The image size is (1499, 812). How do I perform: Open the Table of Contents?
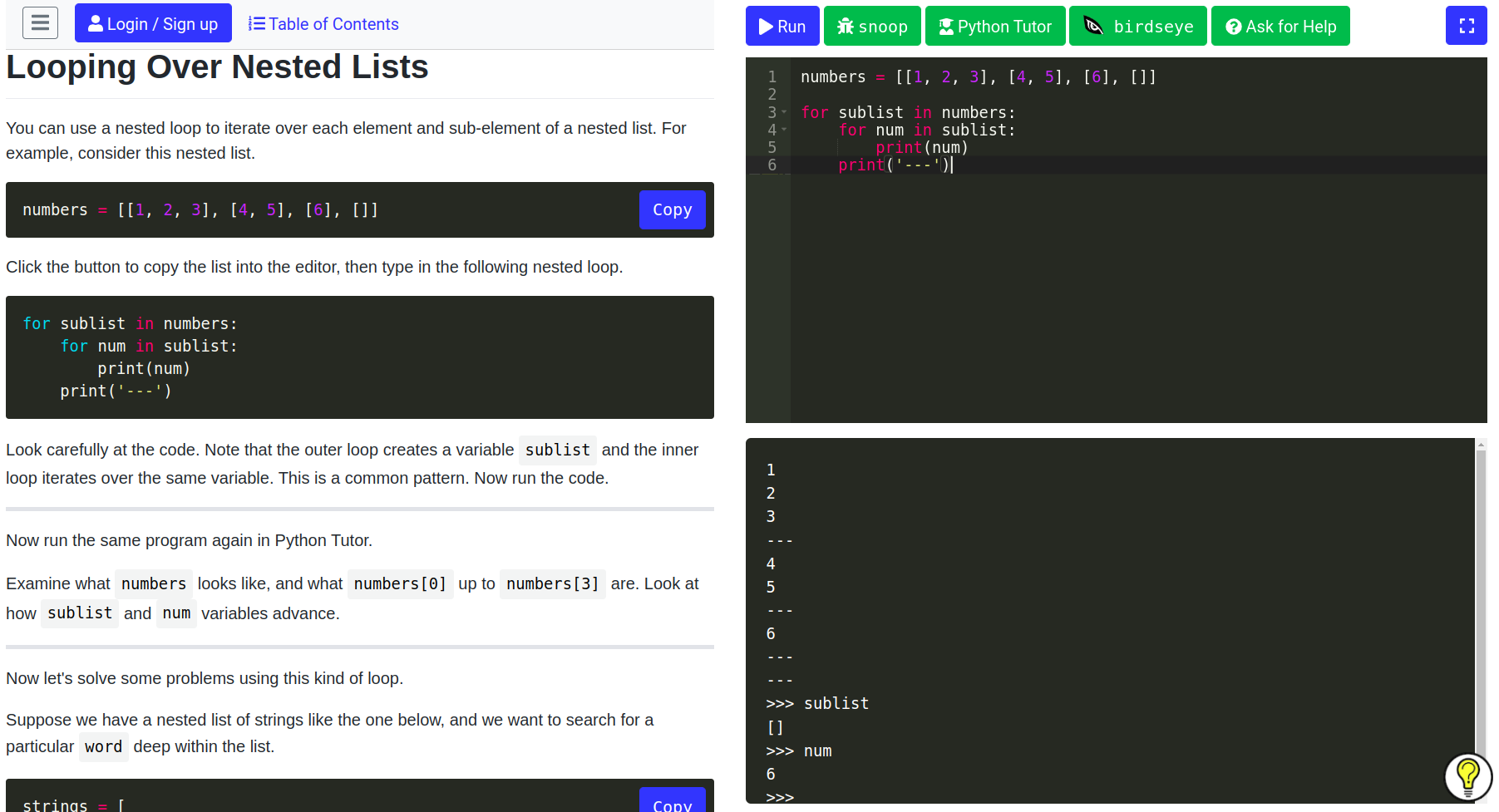click(323, 24)
